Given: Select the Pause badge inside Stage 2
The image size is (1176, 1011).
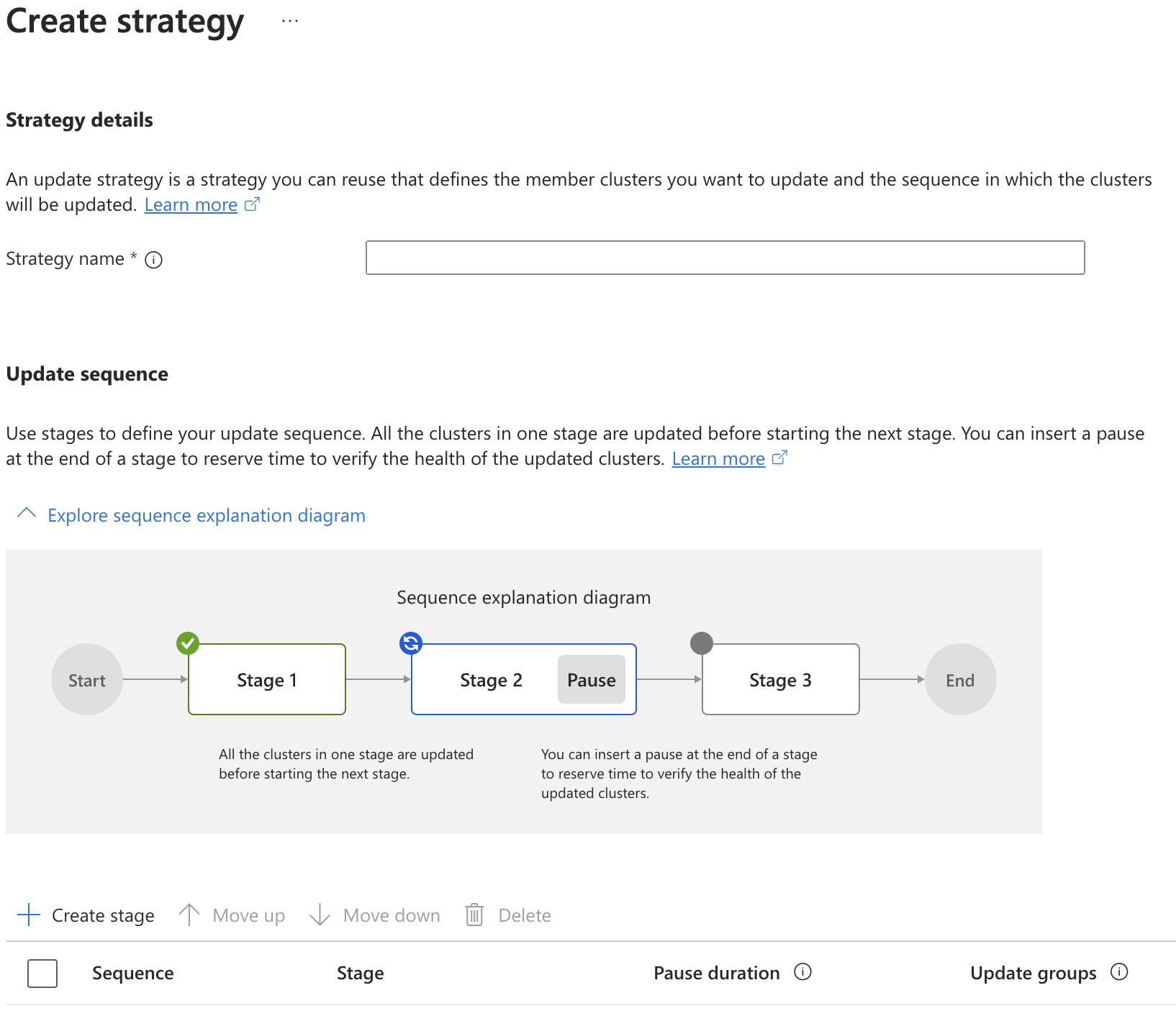Looking at the screenshot, I should (591, 679).
